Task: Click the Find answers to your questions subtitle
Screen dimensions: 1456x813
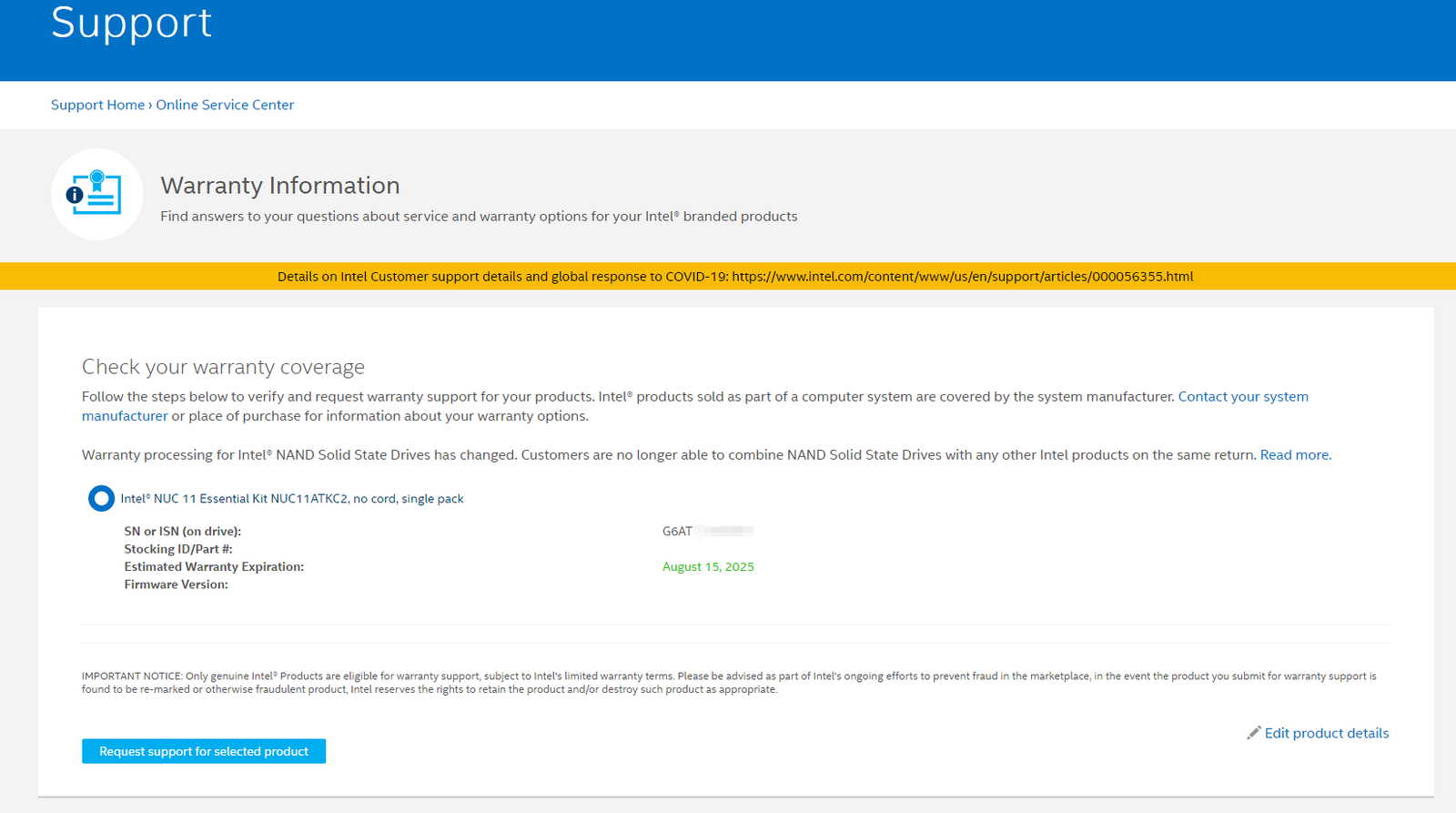Action: (479, 217)
